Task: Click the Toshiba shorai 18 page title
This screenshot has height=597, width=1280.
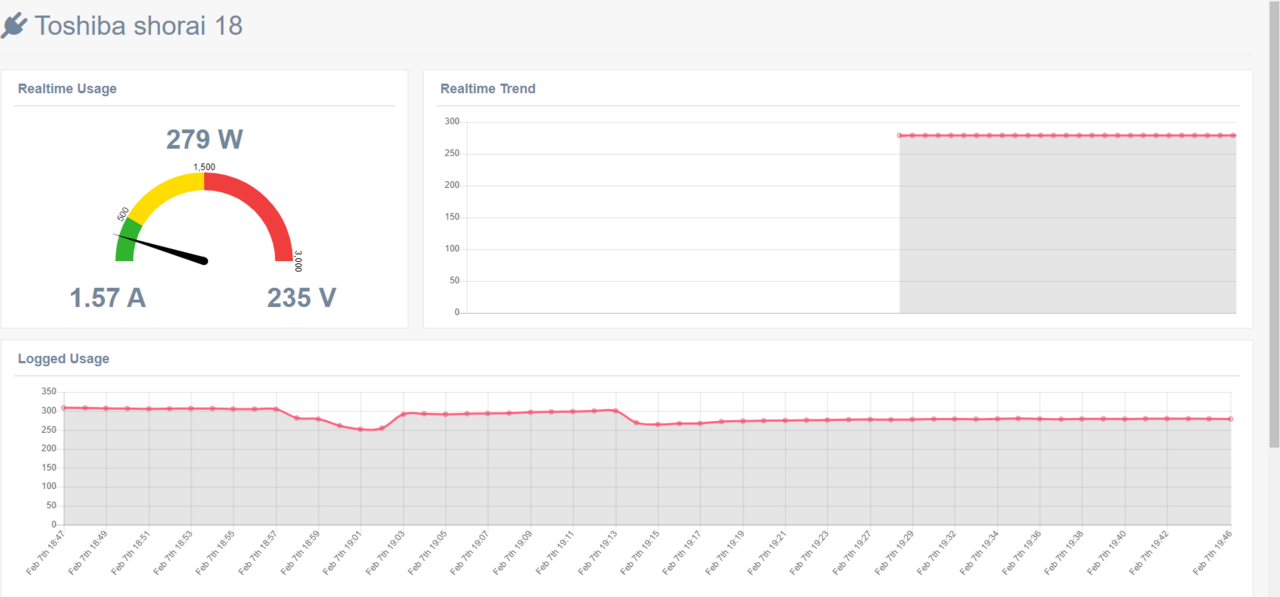Action: (x=139, y=25)
